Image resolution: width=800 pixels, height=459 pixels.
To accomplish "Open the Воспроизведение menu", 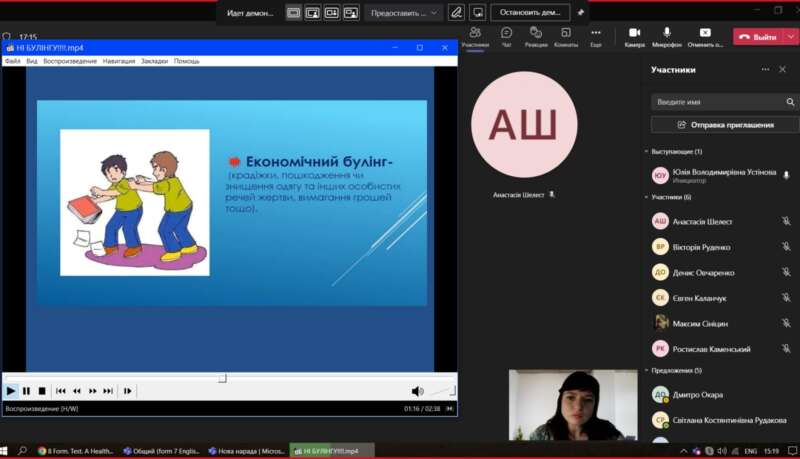I will coord(70,61).
